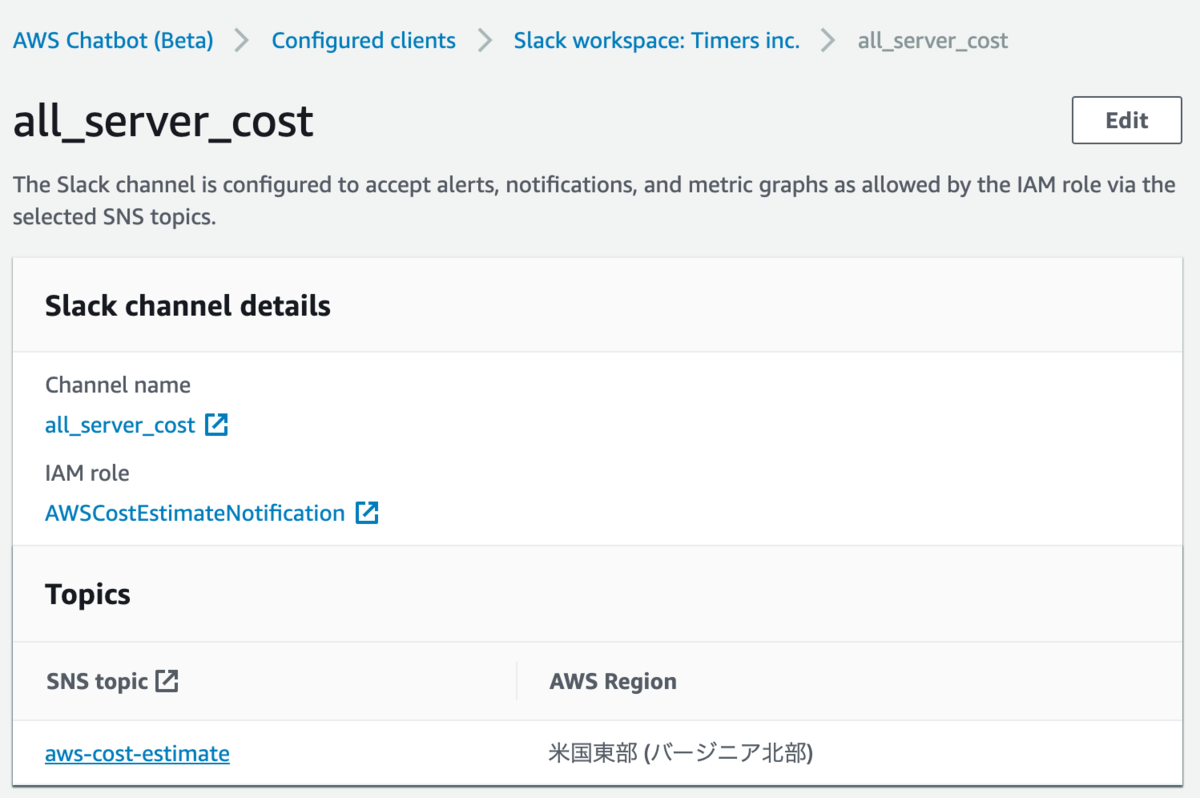Click the Channel name label
This screenshot has width=1200, height=798.
click(118, 384)
